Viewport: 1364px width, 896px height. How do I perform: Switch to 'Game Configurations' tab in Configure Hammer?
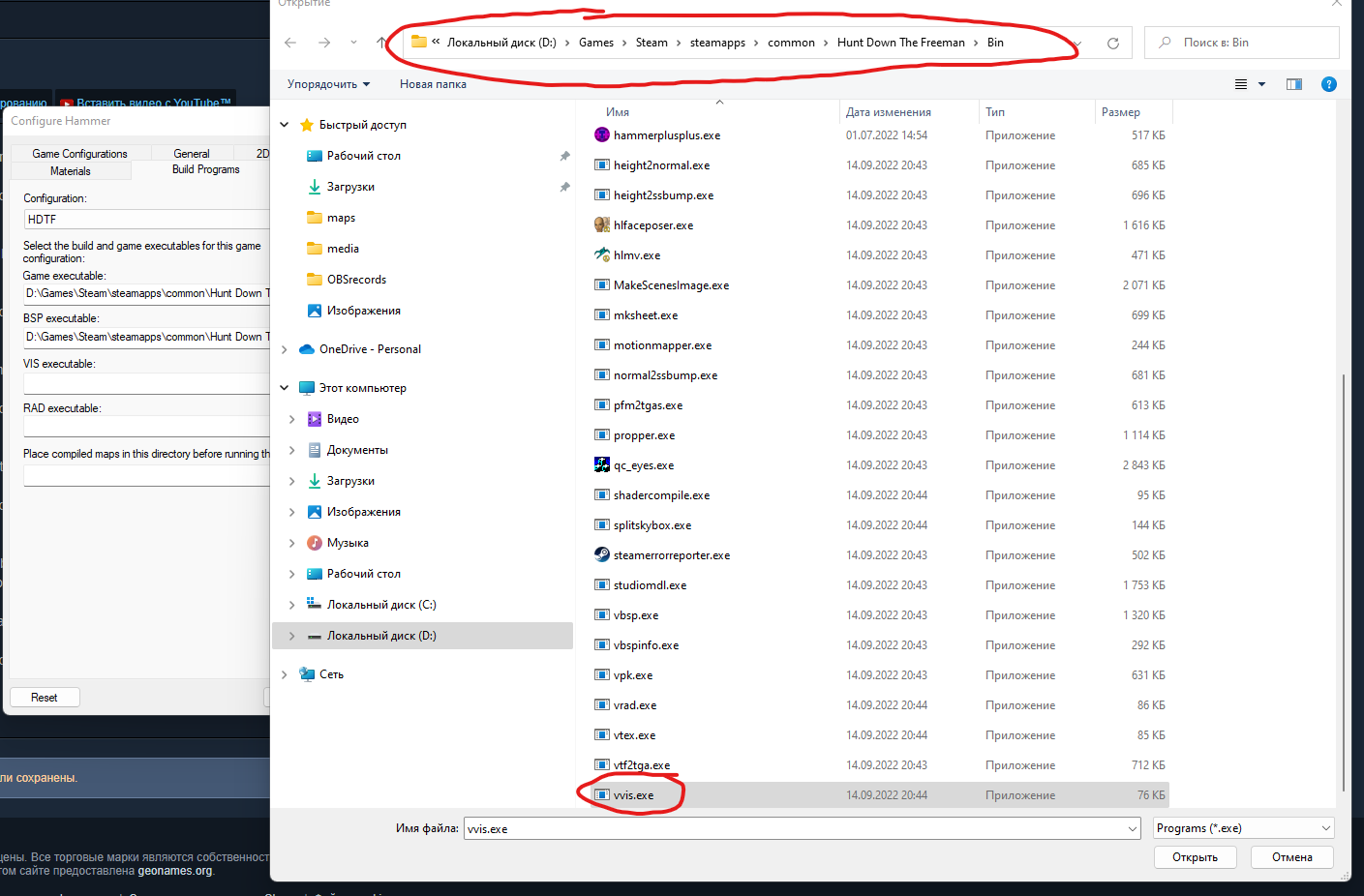[x=79, y=154]
